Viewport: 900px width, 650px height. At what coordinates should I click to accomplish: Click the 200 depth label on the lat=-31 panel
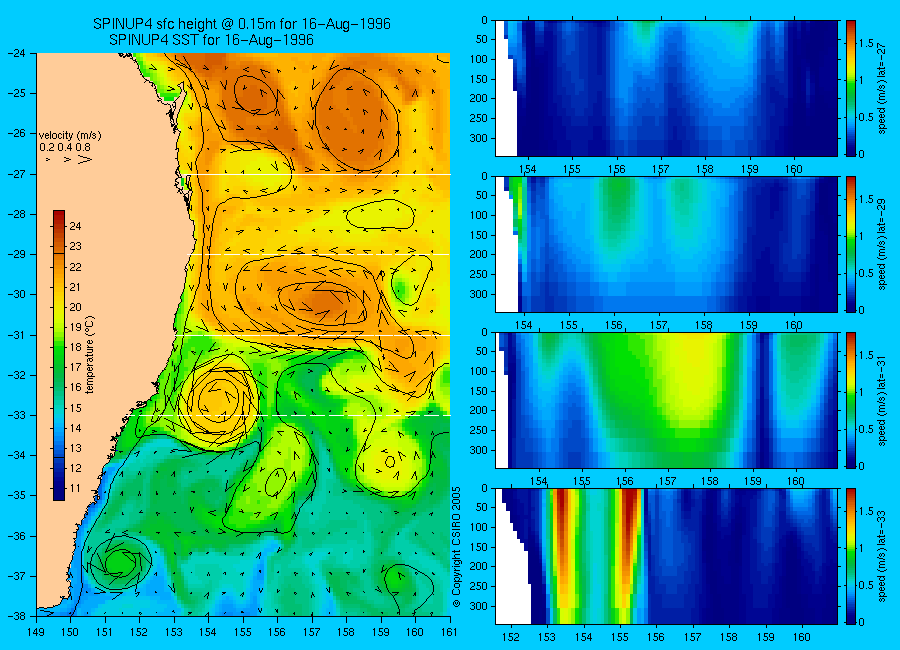tap(479, 411)
